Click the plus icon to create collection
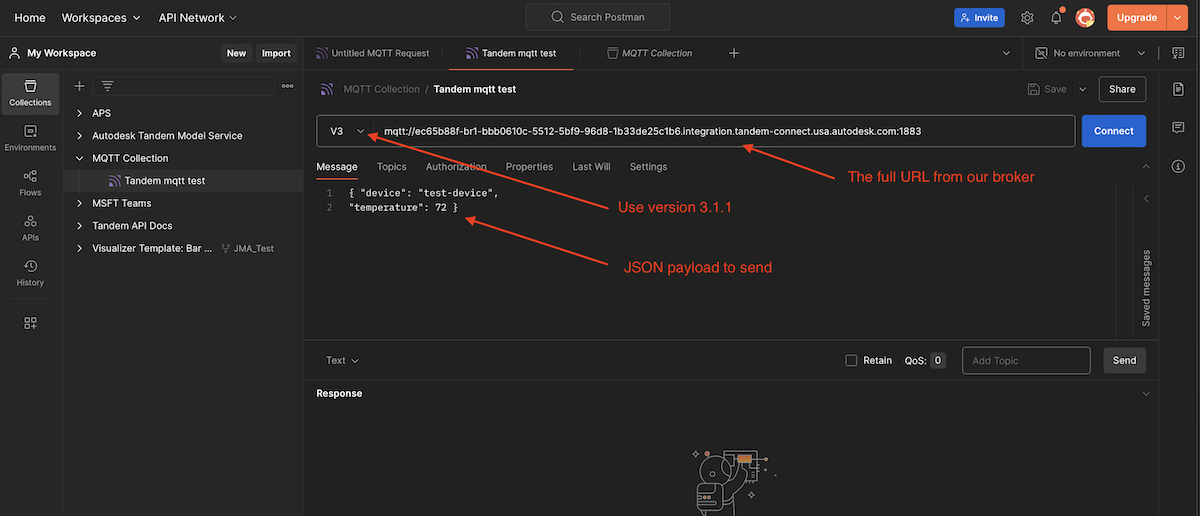 coord(80,86)
